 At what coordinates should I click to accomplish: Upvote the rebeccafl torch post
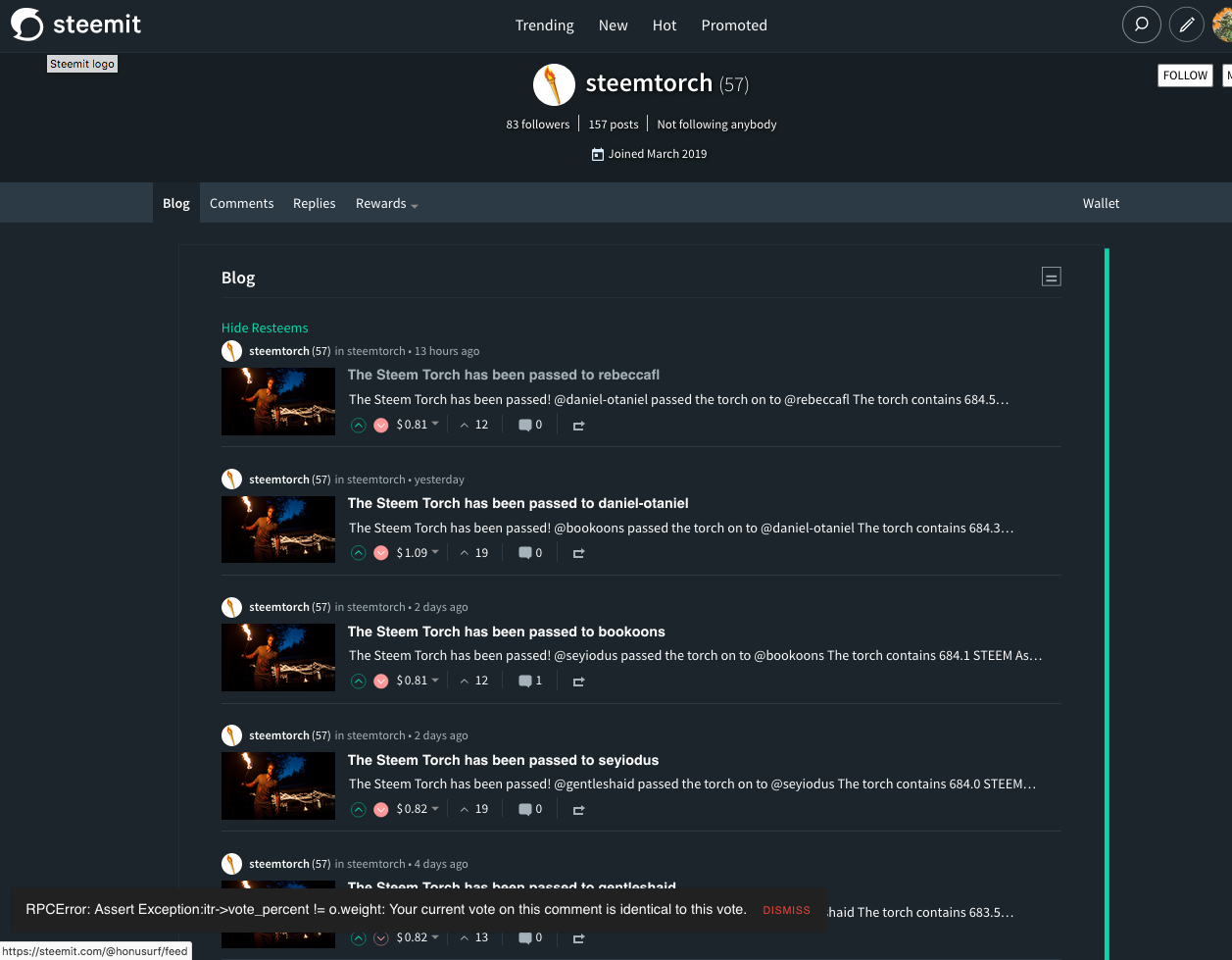(359, 424)
